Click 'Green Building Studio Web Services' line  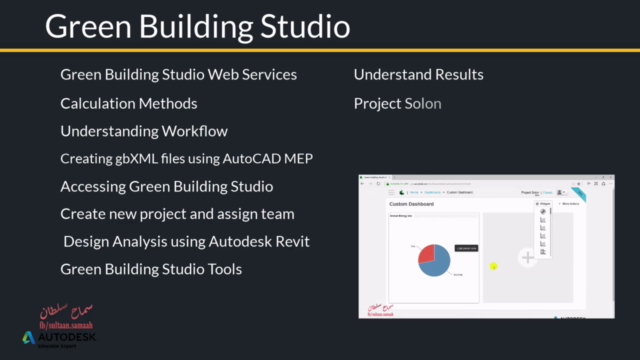coord(178,75)
